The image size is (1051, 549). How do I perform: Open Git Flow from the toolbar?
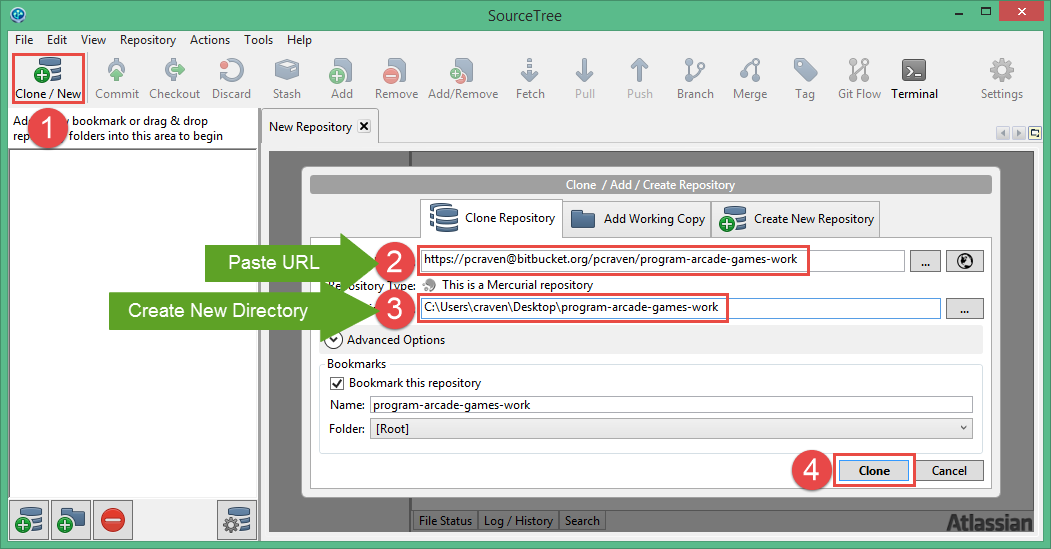point(859,78)
